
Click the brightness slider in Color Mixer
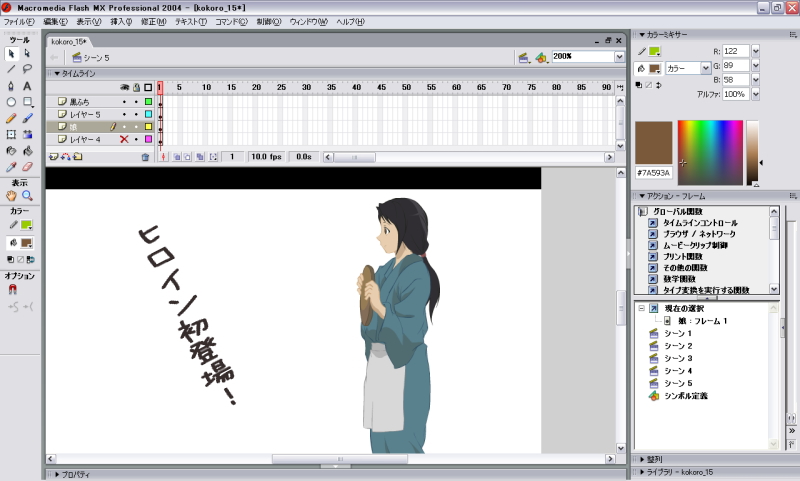753,153
